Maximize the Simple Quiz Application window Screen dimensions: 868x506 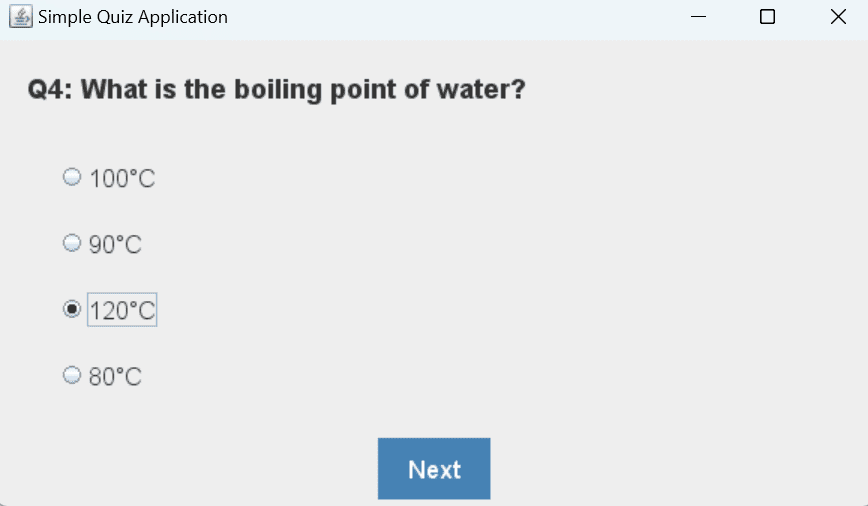(767, 17)
